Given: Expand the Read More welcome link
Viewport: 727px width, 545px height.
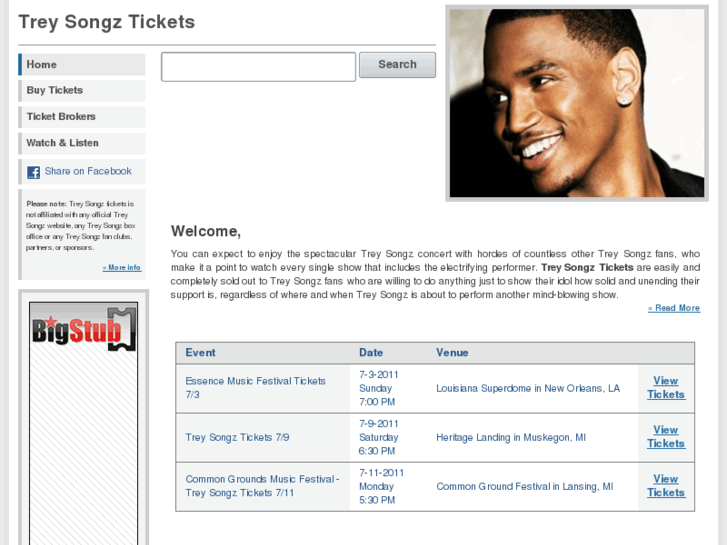Looking at the screenshot, I should (674, 308).
